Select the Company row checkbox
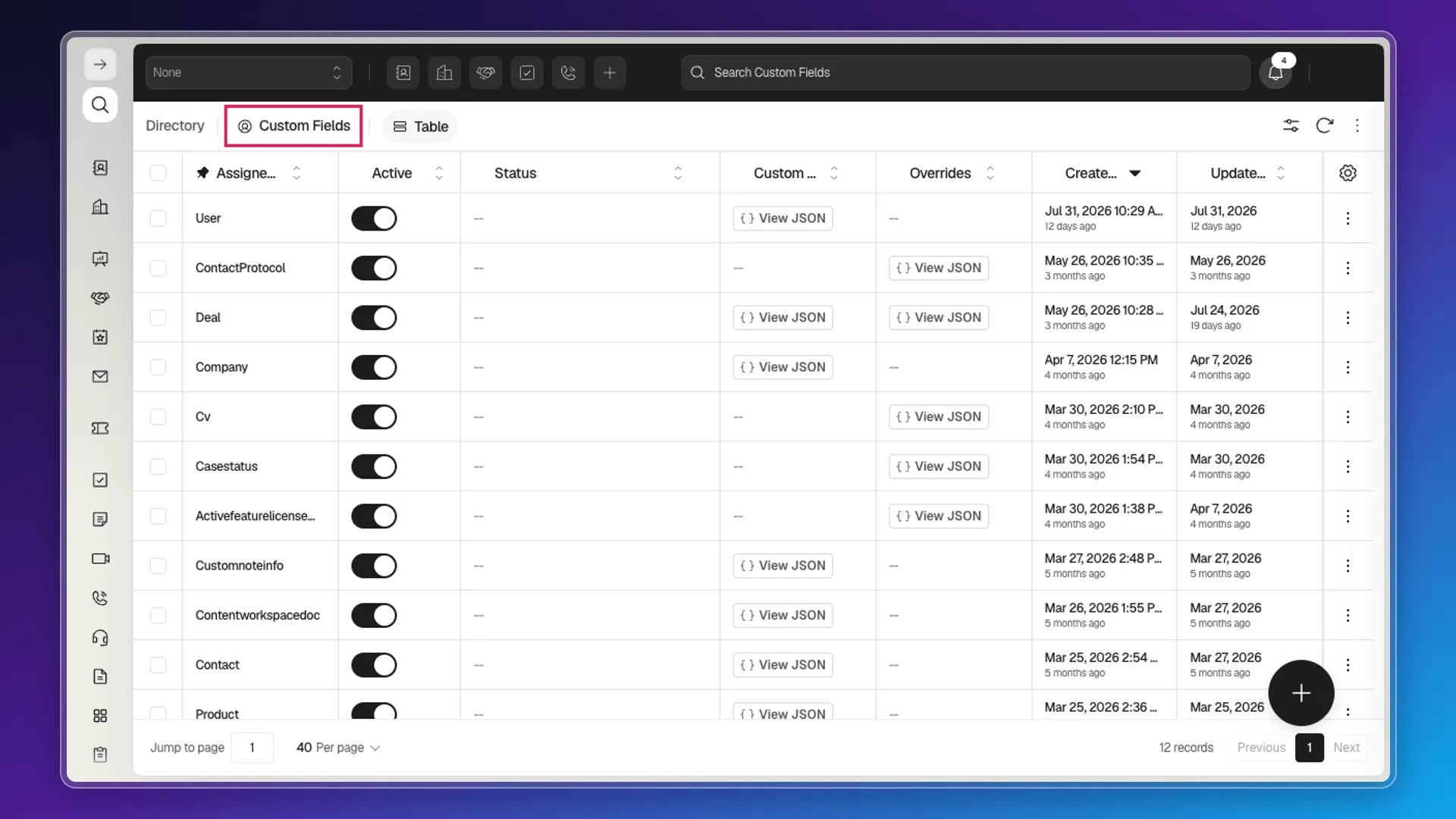The image size is (1456, 819). [x=158, y=367]
